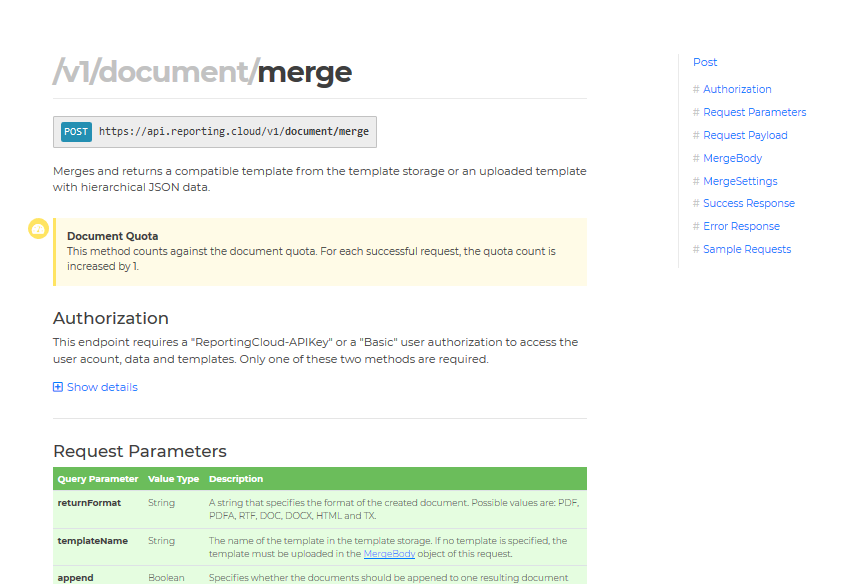
Task: Open the Post sidebar link
Action: pyautogui.click(x=705, y=62)
